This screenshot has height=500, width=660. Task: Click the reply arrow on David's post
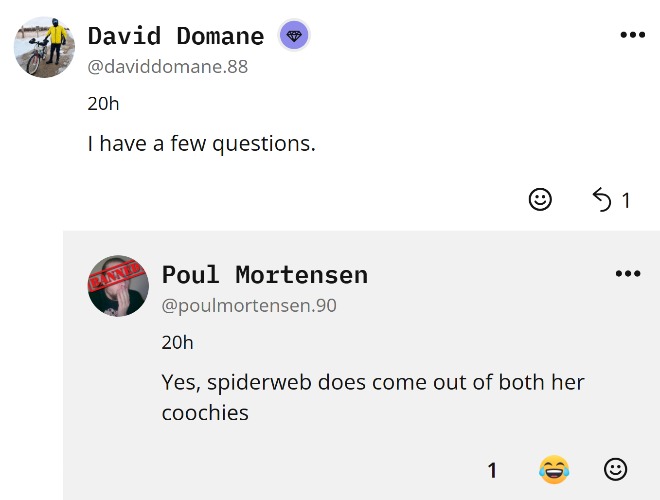(602, 200)
